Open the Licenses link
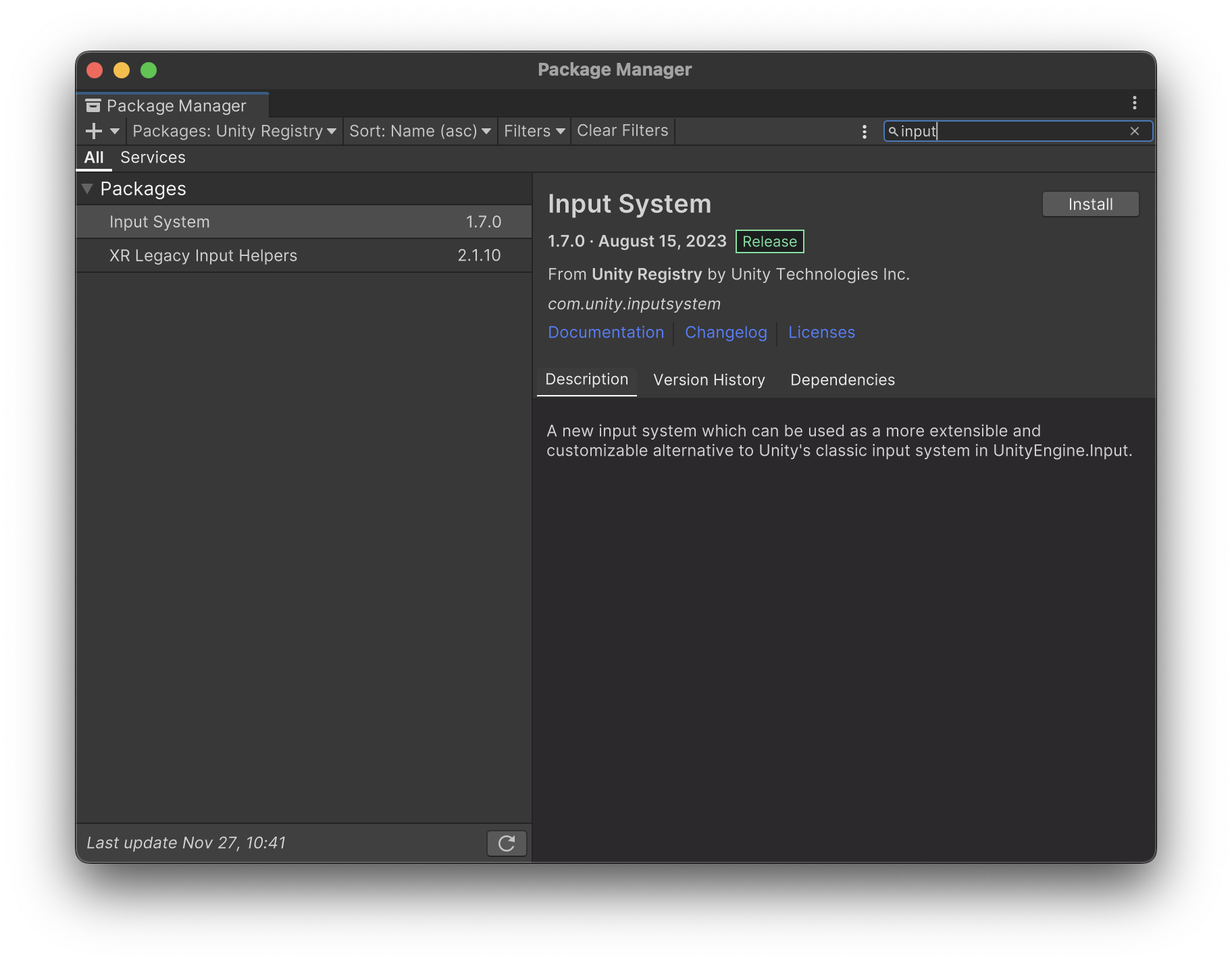 point(821,332)
